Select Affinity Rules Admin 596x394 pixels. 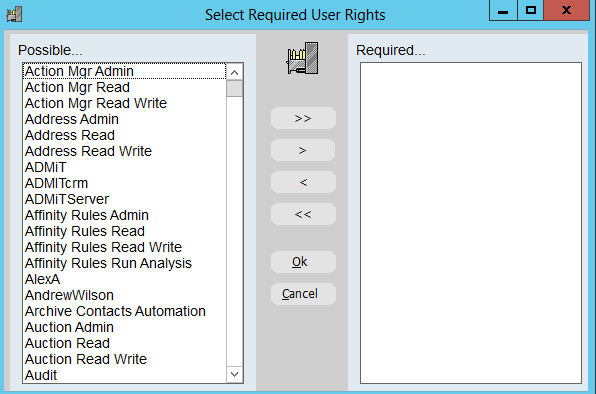pos(125,215)
